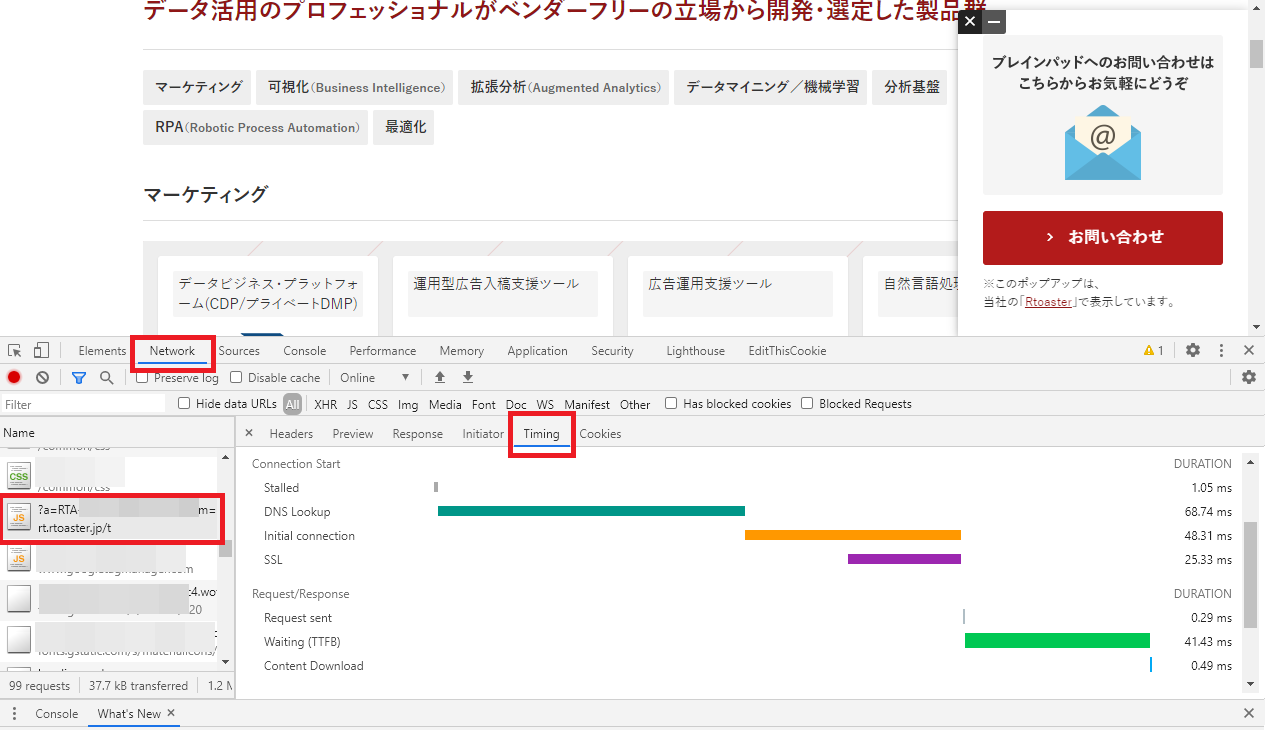Filter requests by CSS type

377,404
